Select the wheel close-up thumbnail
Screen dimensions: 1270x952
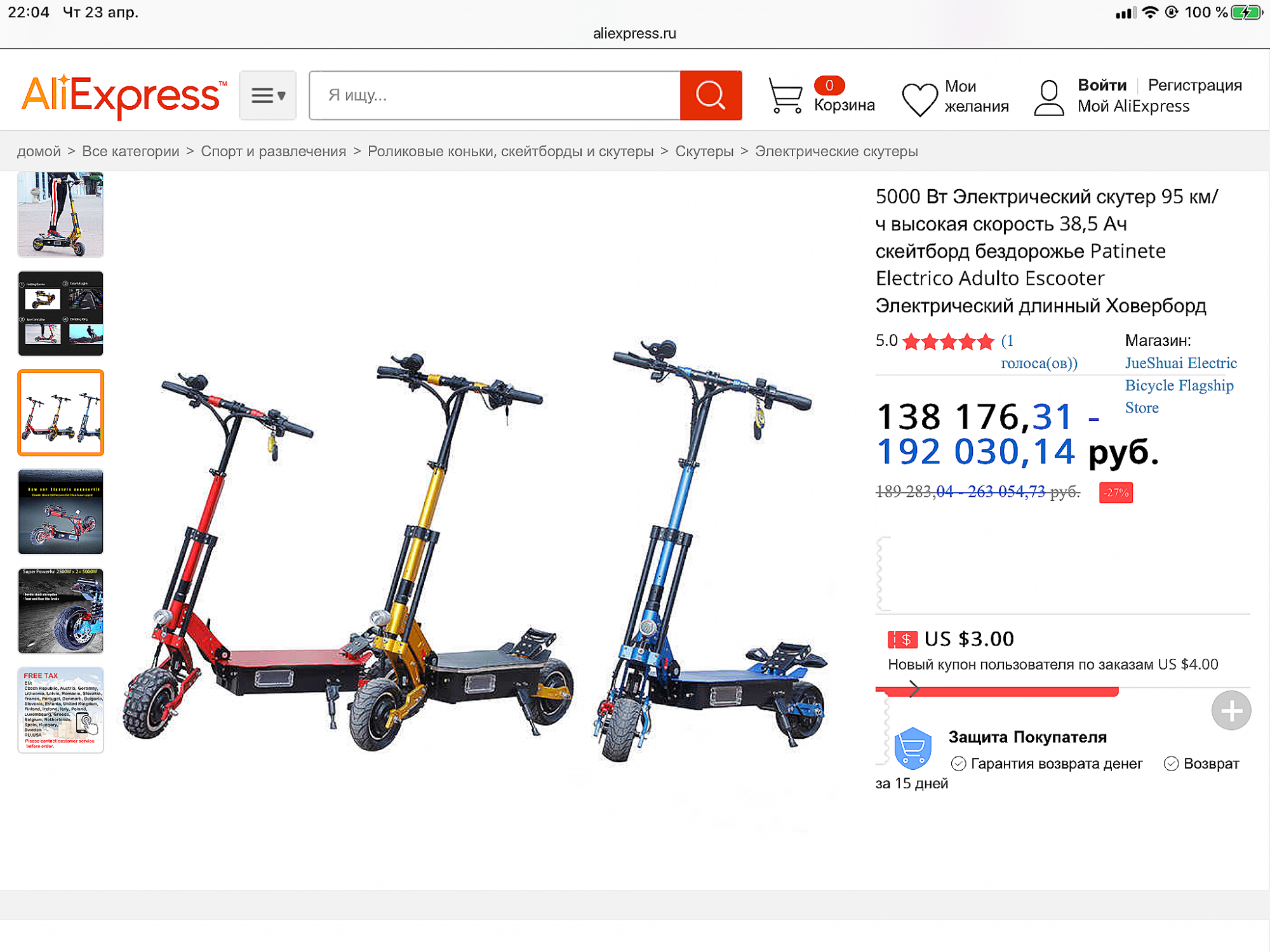click(60, 611)
